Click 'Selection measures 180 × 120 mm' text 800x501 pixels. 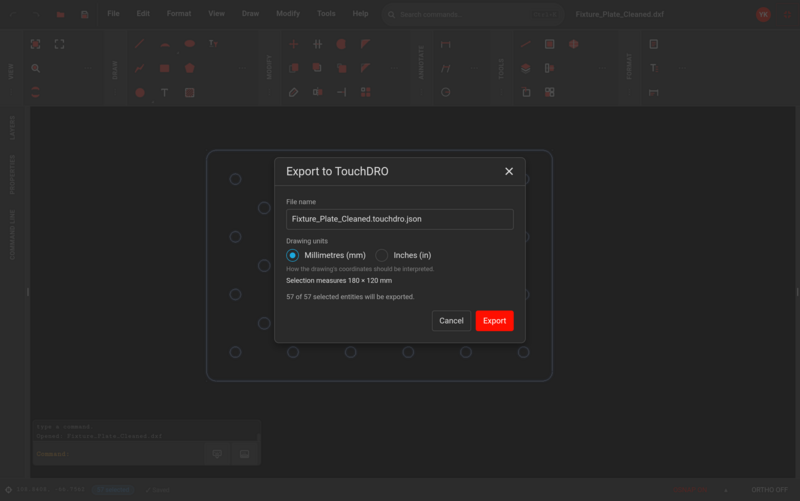click(339, 281)
